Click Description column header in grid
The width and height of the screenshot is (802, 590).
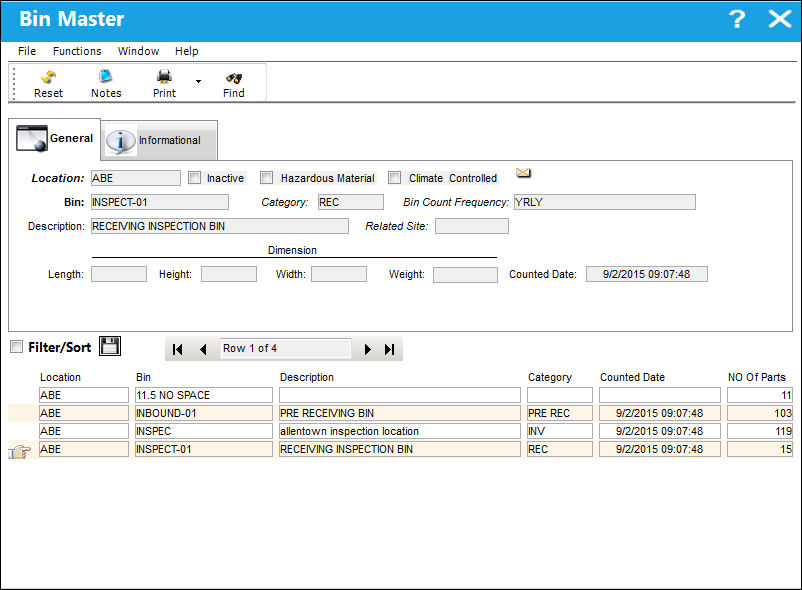coord(307,377)
